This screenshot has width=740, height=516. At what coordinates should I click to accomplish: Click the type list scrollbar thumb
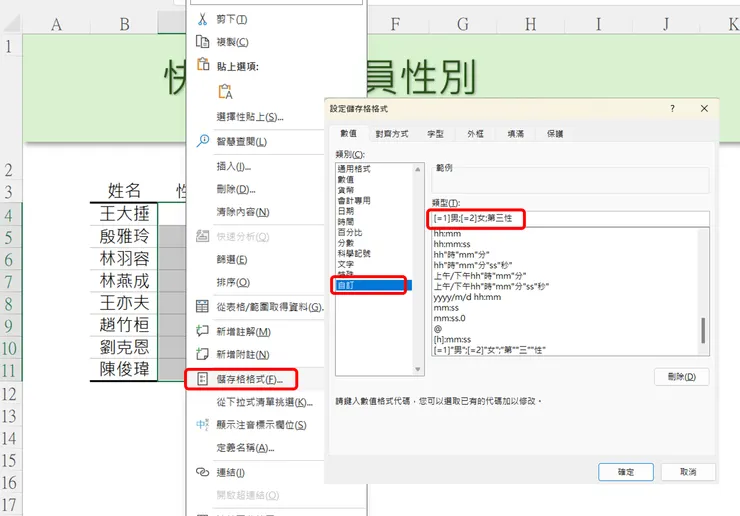[703, 330]
